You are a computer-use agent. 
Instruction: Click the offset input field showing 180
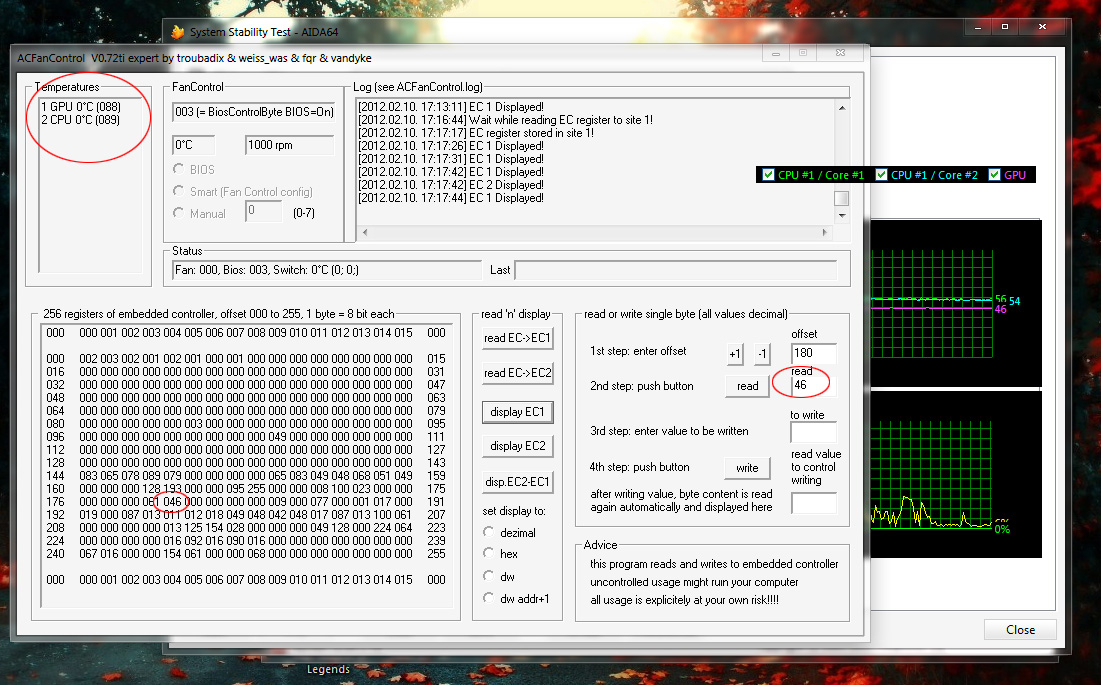(x=813, y=353)
